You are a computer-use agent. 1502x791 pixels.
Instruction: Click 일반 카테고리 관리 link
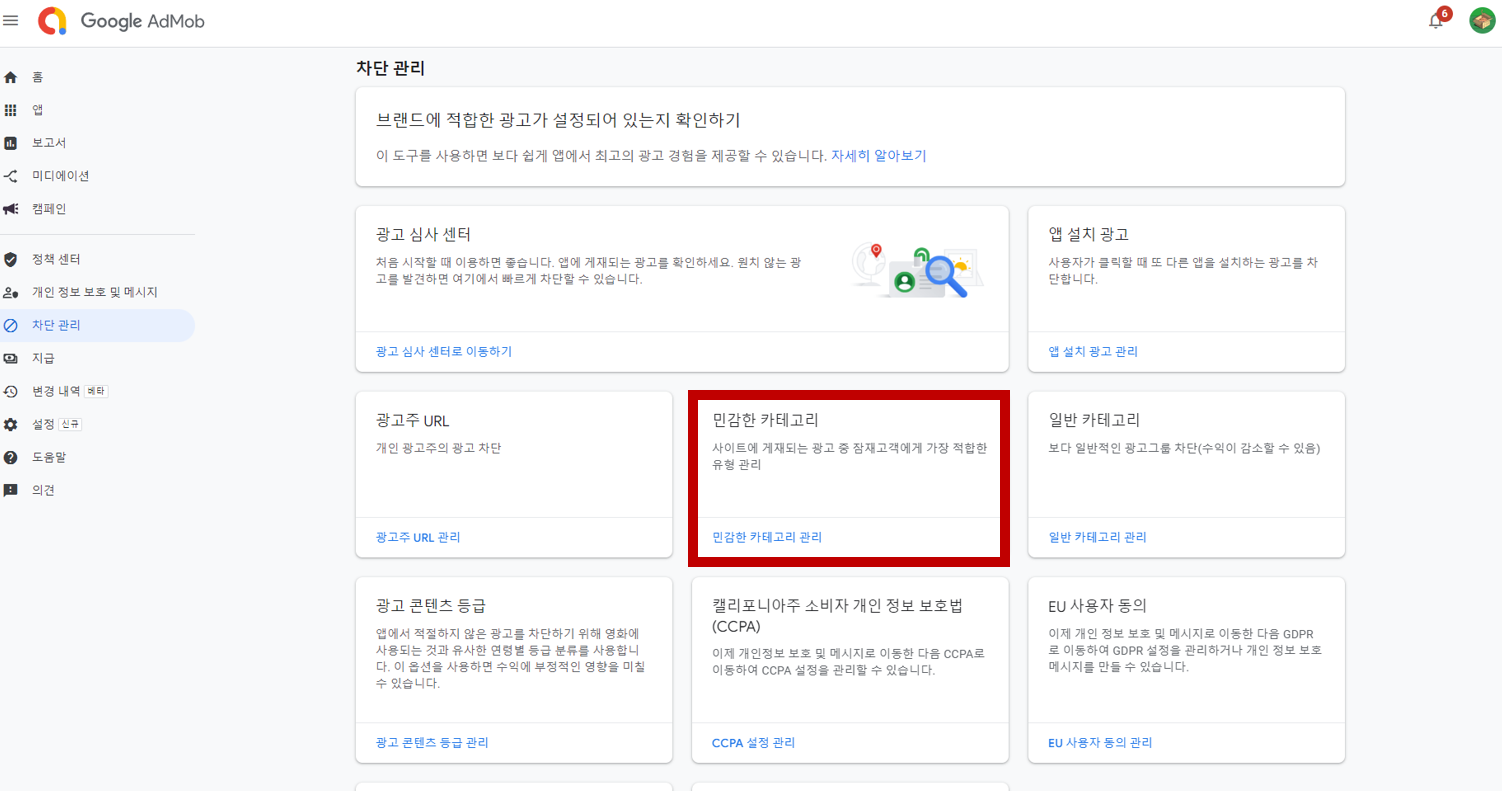coord(1097,537)
